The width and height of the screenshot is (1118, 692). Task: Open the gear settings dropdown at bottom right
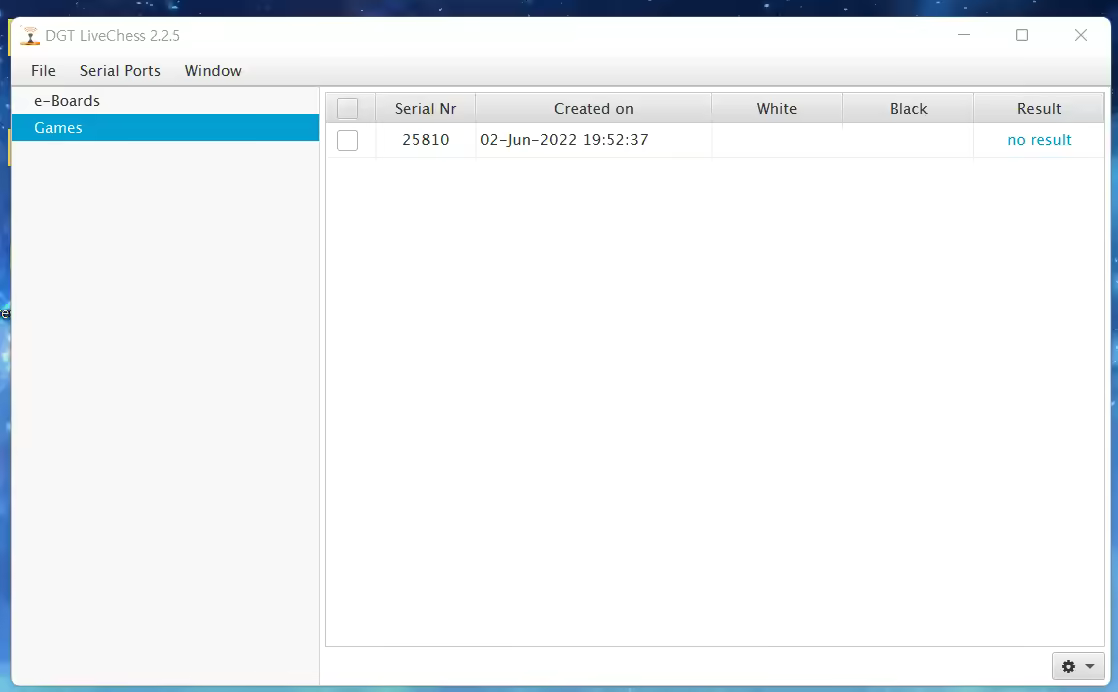[x=1077, y=666]
